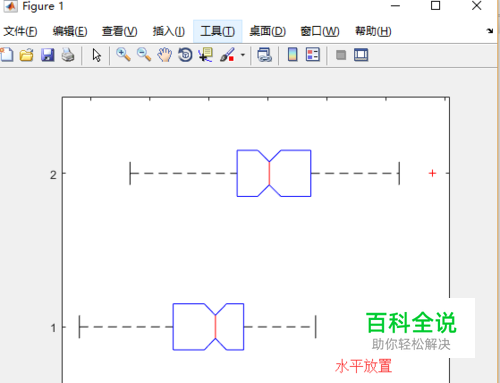The height and width of the screenshot is (383, 500).
Task: Select the Pan hand tool
Action: click(165, 55)
